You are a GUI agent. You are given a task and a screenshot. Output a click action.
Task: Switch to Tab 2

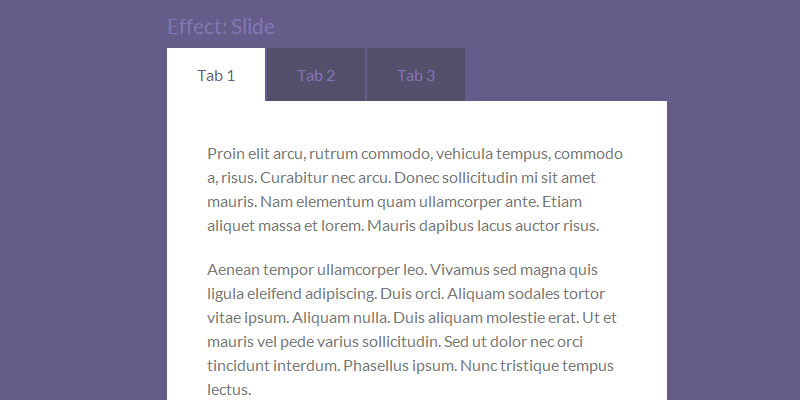coord(316,76)
